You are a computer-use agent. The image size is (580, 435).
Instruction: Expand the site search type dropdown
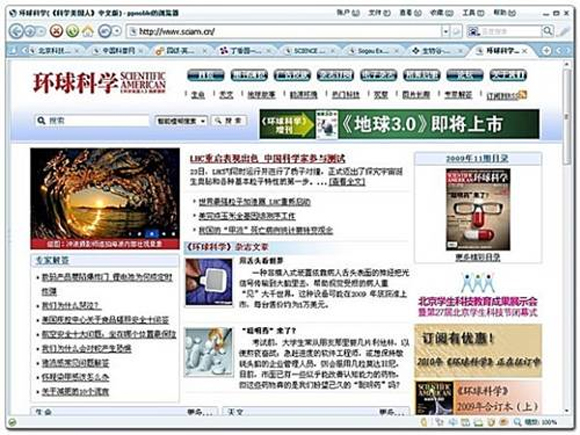click(x=181, y=121)
